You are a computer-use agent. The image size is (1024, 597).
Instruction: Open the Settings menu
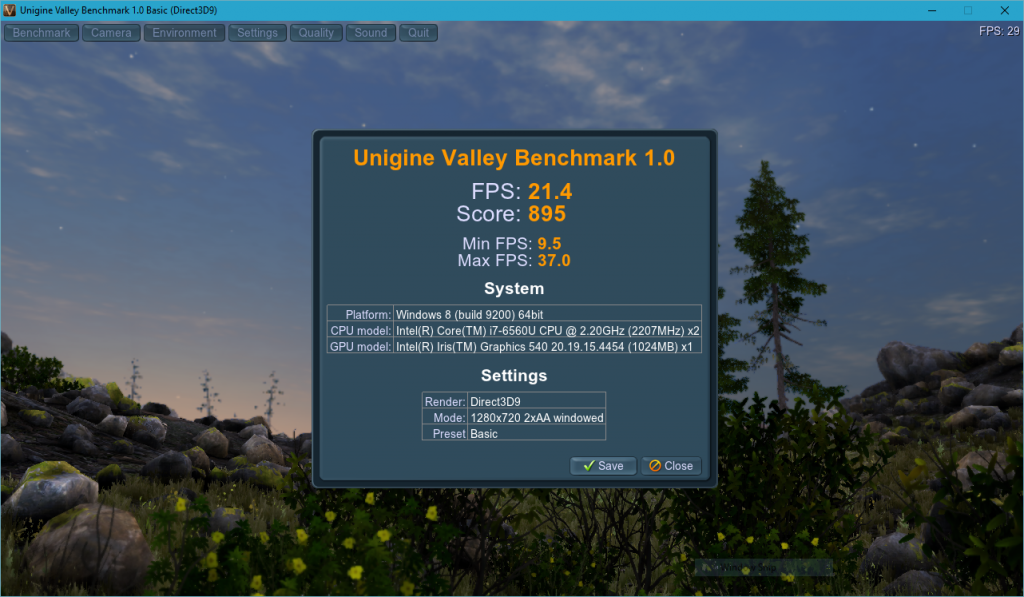257,33
